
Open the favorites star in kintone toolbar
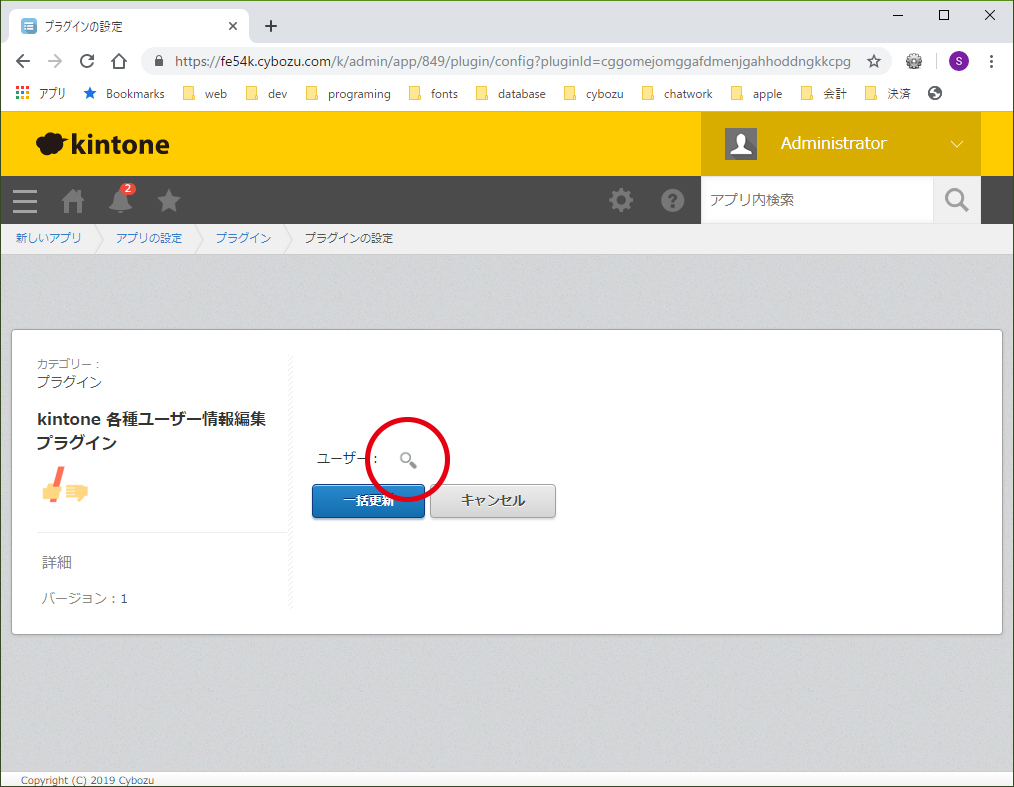[169, 200]
